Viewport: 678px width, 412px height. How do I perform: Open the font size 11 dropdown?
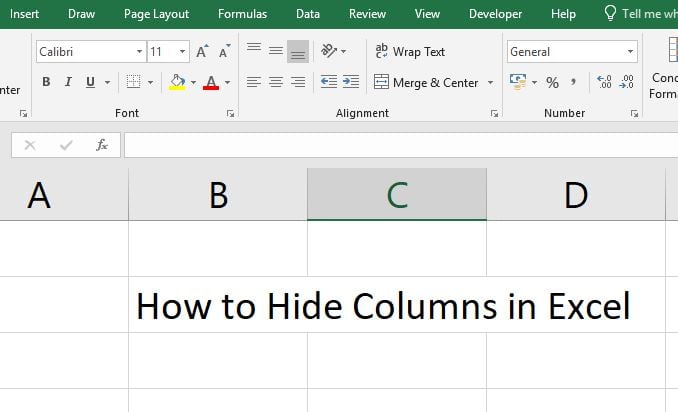pyautogui.click(x=182, y=52)
